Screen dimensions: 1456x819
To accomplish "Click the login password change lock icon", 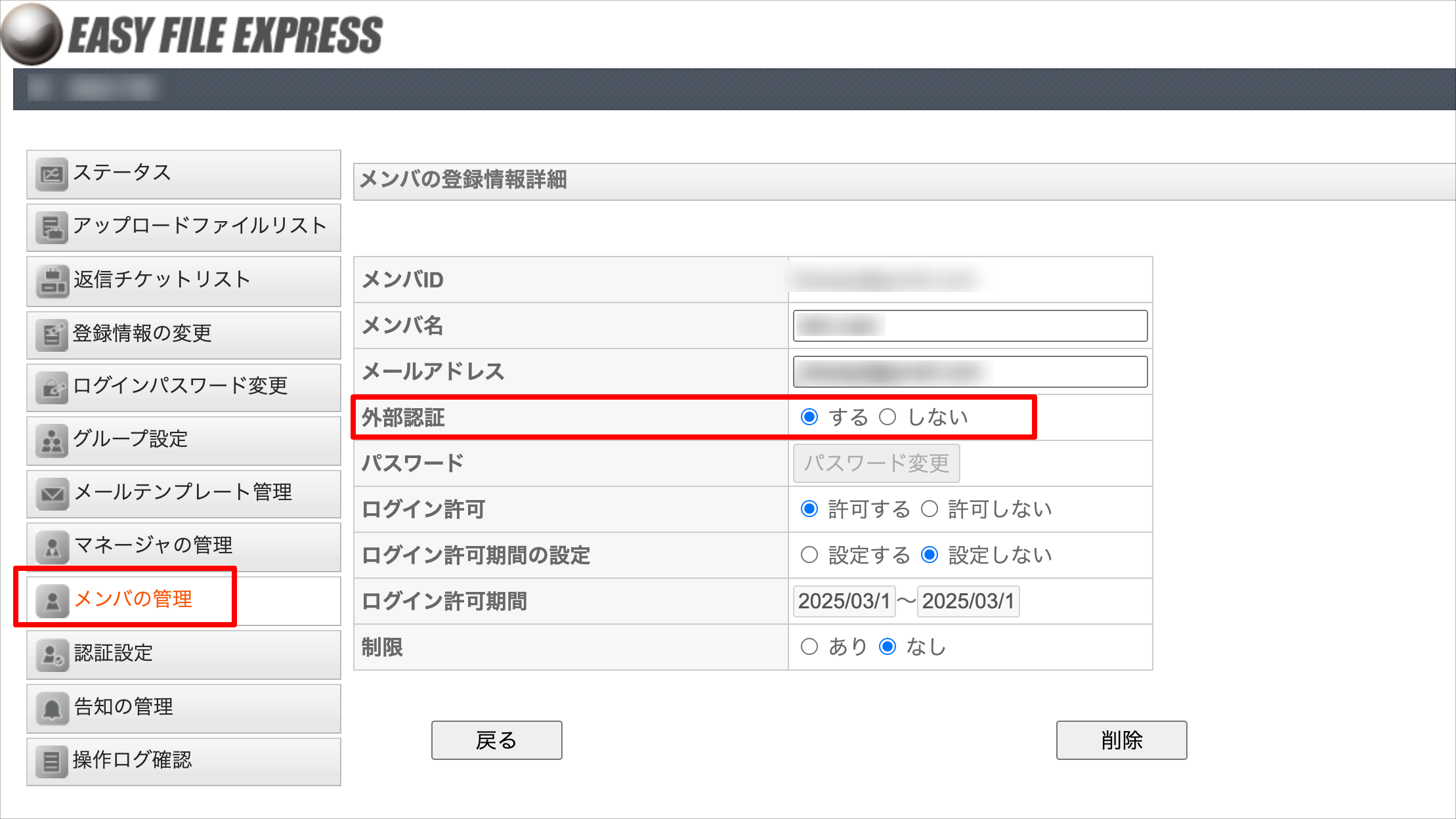I will [x=51, y=388].
